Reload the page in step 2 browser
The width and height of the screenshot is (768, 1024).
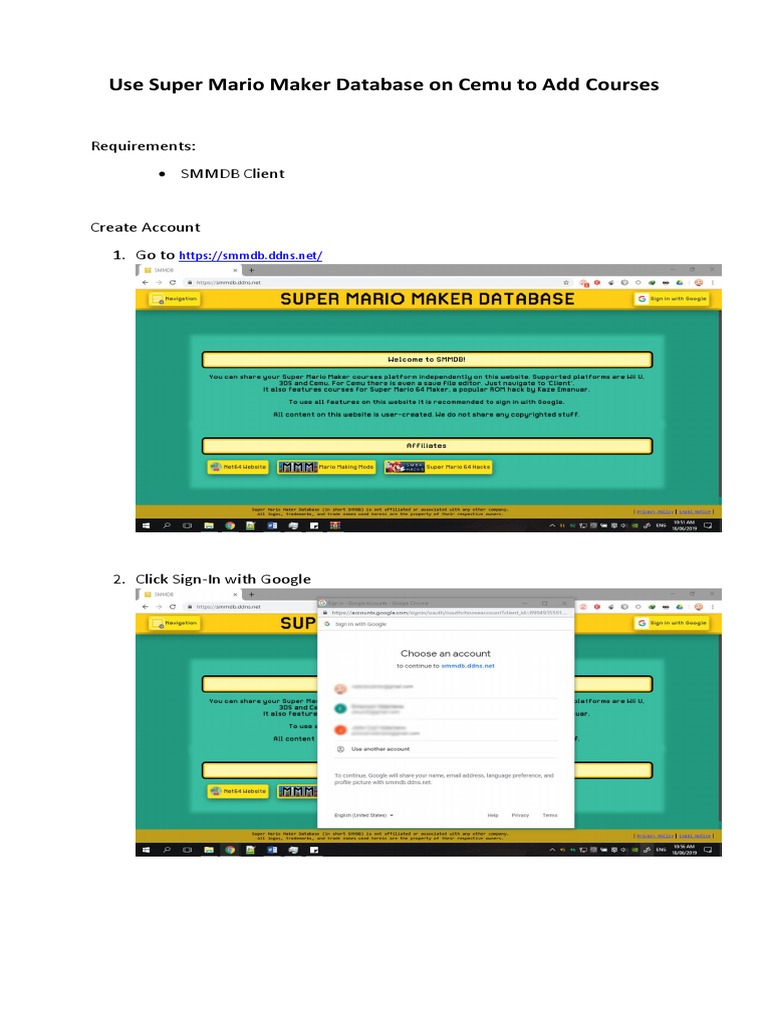pyautogui.click(x=172, y=607)
